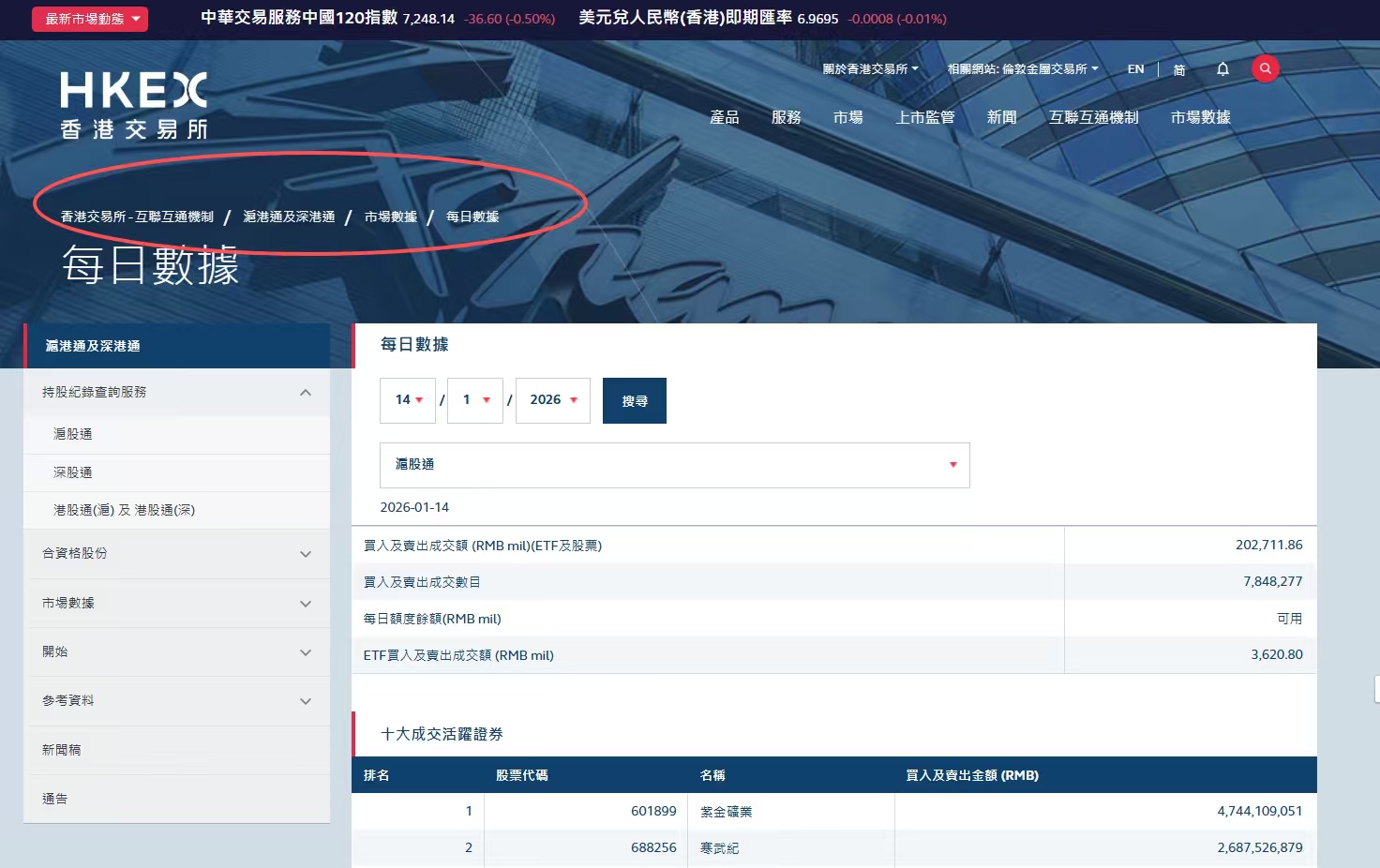Open the 滬股通 market selector dropdown

tap(675, 465)
